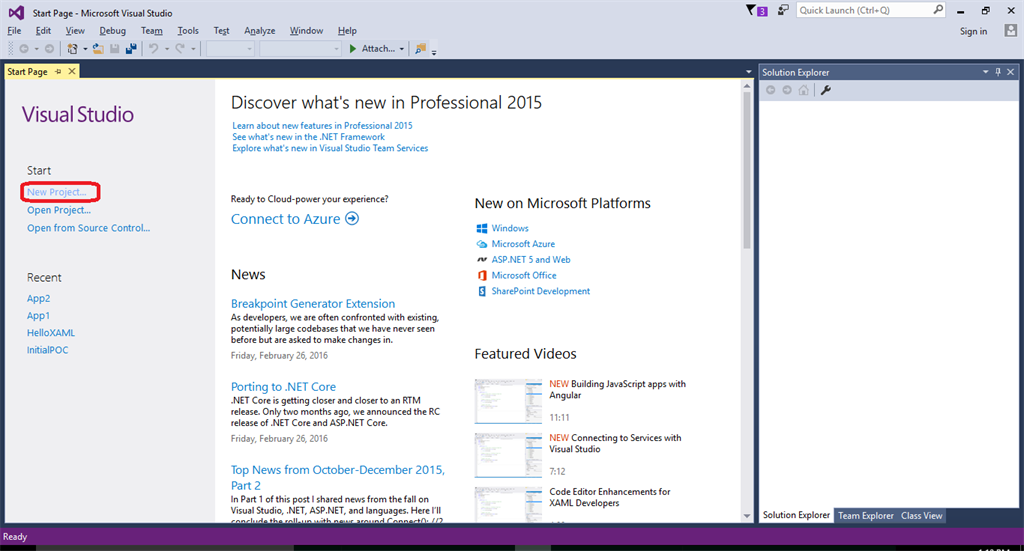1024x551 pixels.
Task: Expand the Undo history dropdown
Action: tap(167, 49)
